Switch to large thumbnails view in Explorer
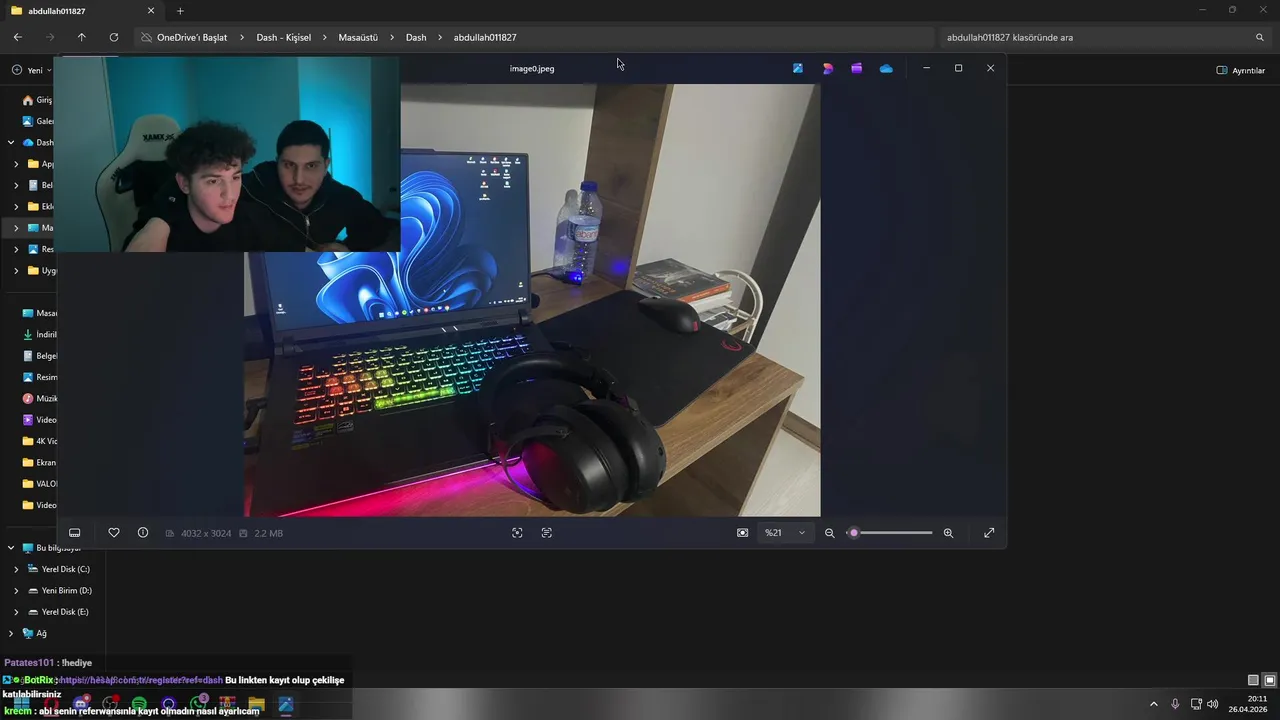This screenshot has width=1280, height=720. pos(1269,680)
